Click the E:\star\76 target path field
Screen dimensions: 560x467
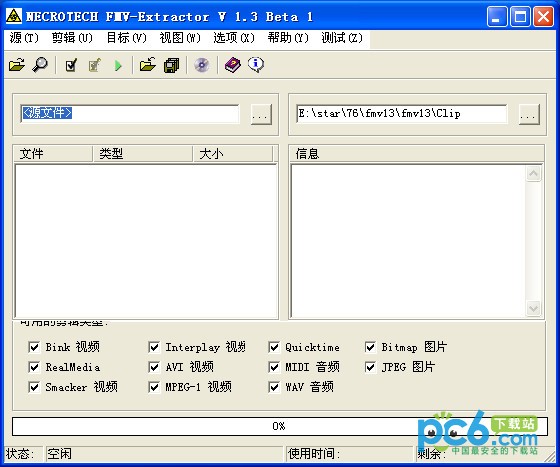[x=401, y=114]
